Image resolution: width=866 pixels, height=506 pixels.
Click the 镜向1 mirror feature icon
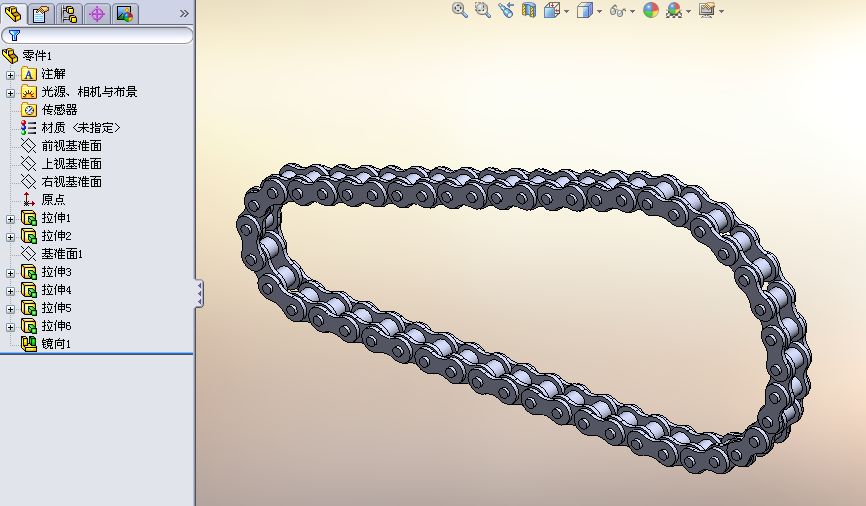click(x=29, y=344)
